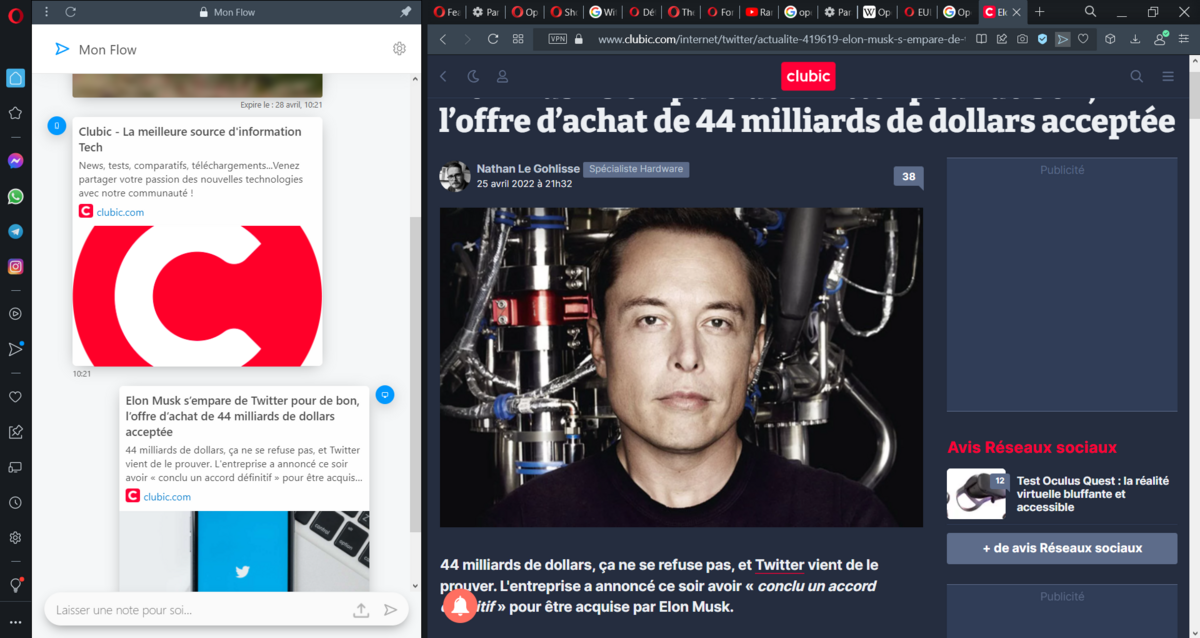This screenshot has width=1200, height=638.
Task: Click the red notification bell on the page
Action: tap(460, 606)
